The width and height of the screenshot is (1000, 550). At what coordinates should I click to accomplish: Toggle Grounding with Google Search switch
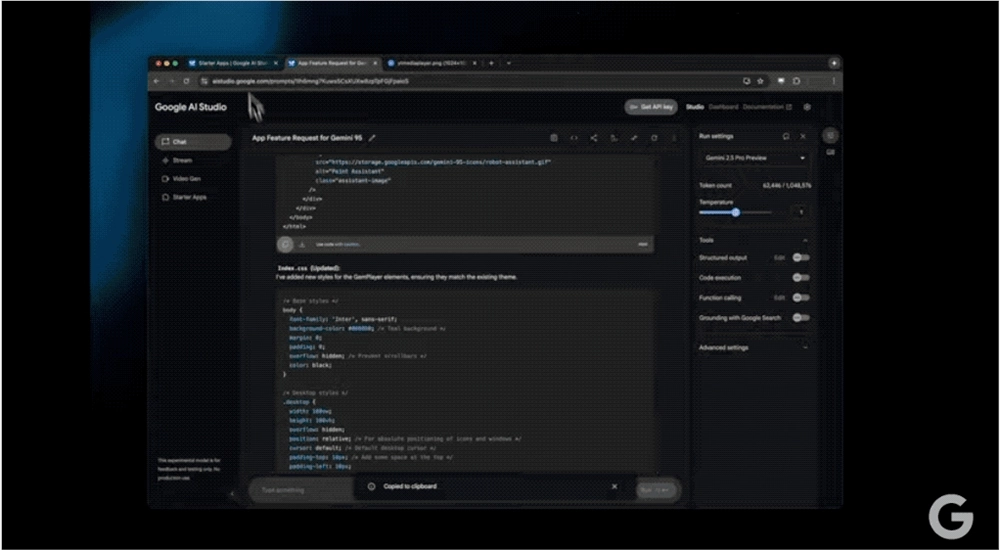pyautogui.click(x=801, y=317)
